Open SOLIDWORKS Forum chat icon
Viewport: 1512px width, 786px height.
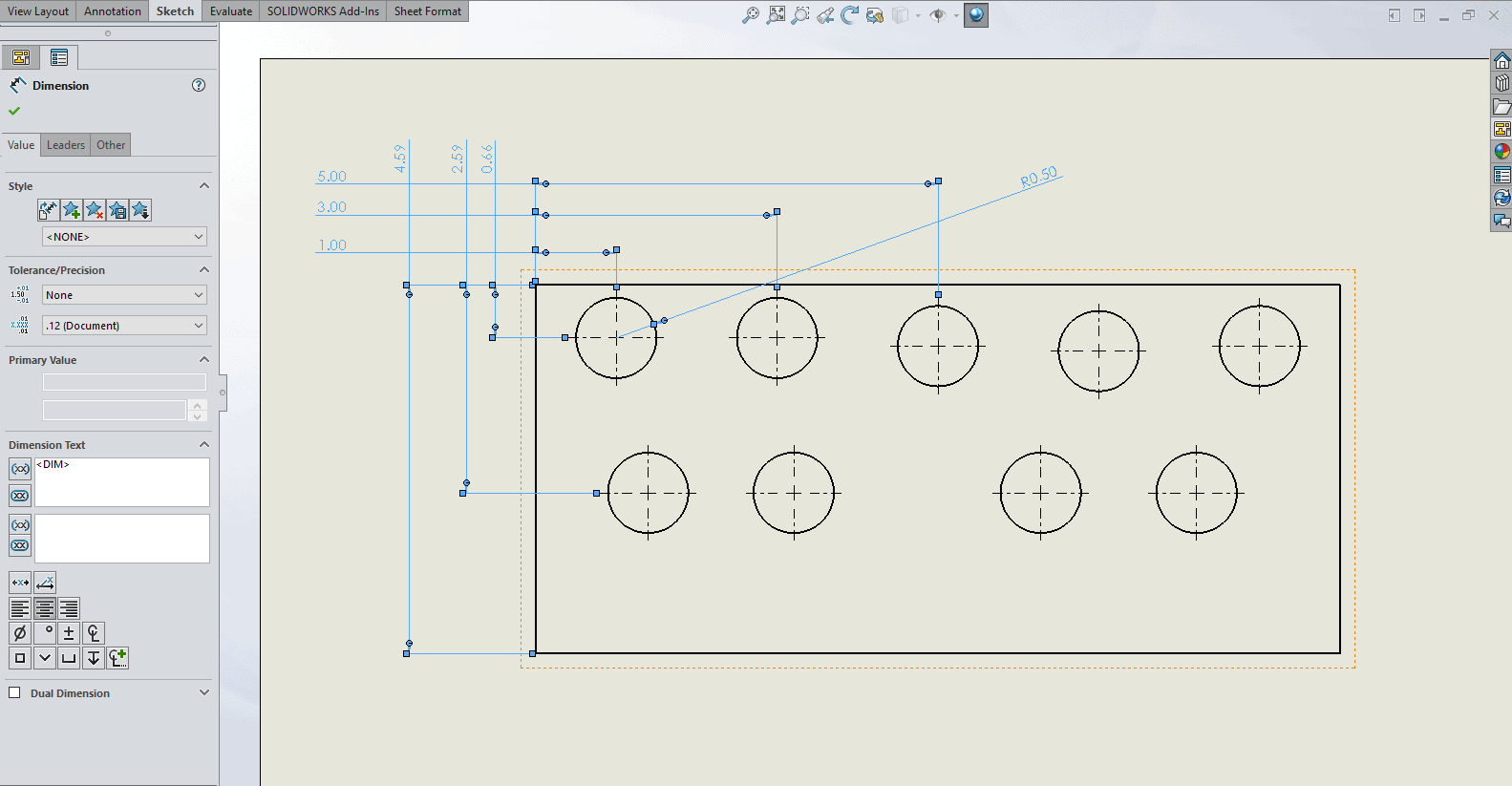(x=1501, y=221)
